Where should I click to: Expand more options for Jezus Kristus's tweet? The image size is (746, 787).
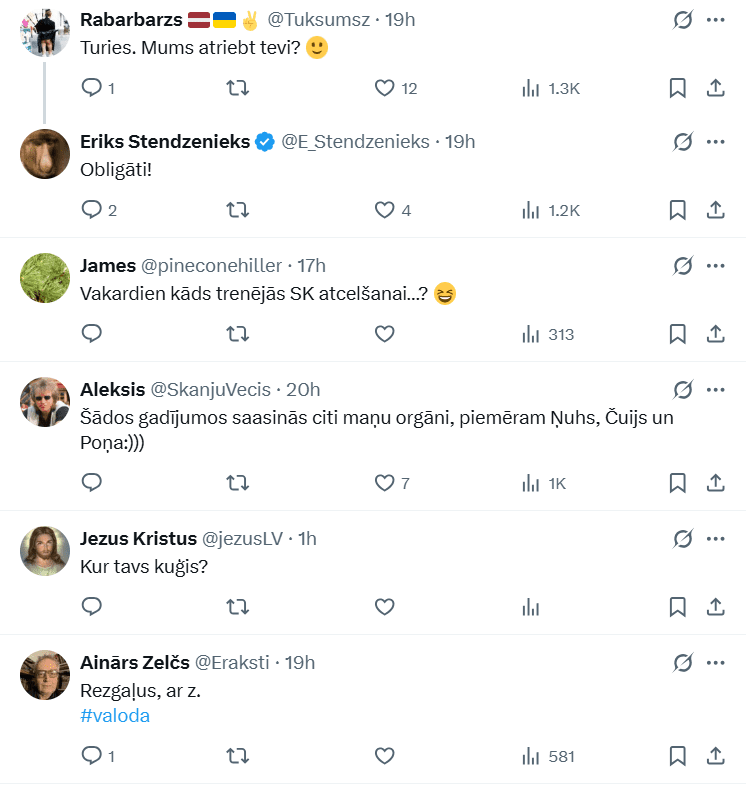click(715, 538)
